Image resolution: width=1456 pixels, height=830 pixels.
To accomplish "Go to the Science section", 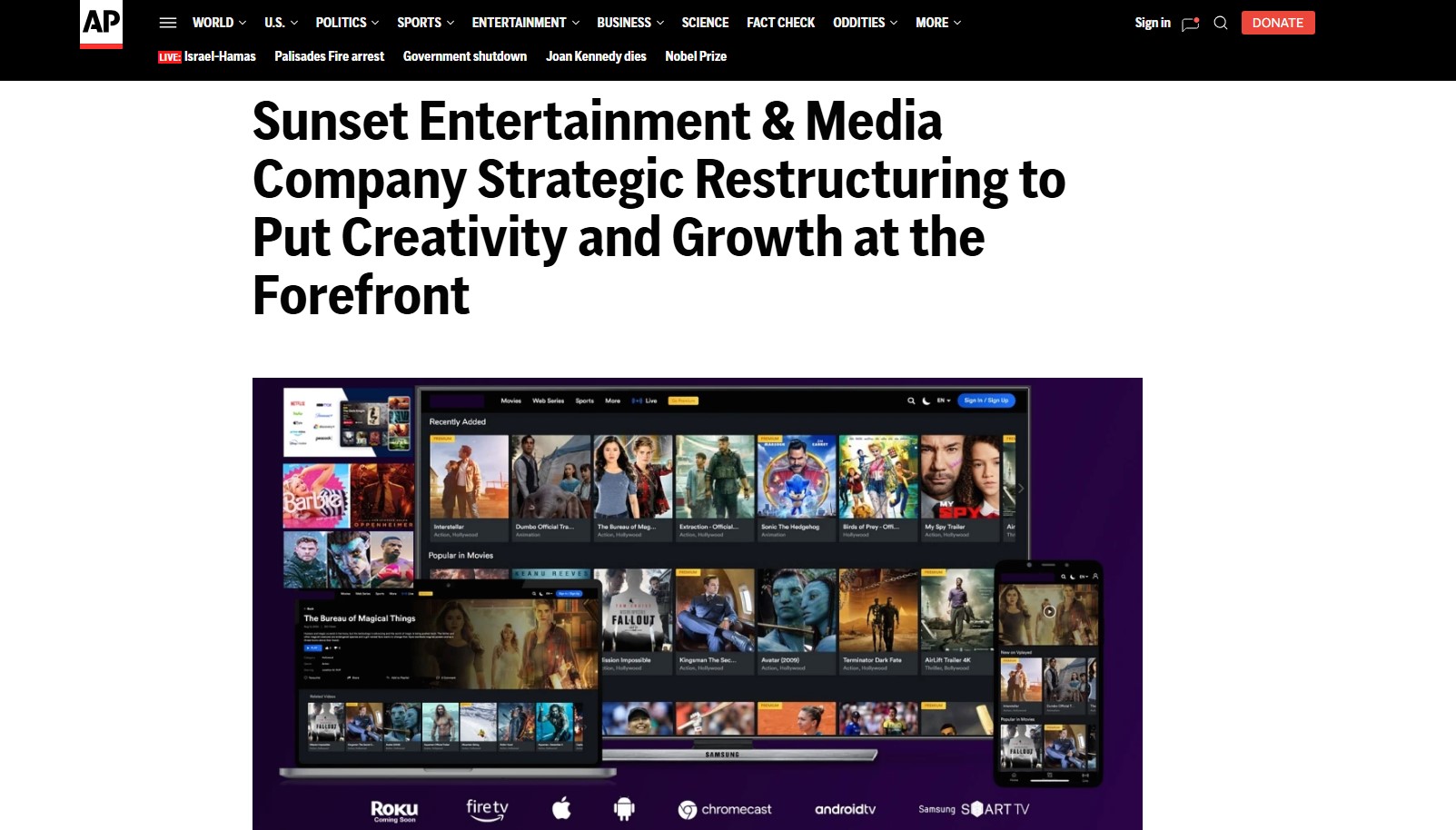I will (705, 23).
